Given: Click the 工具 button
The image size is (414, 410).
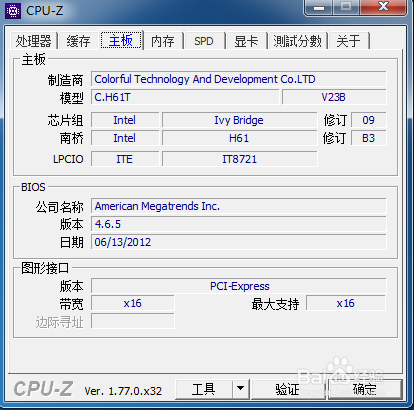Looking at the screenshot, I should (x=204, y=389).
